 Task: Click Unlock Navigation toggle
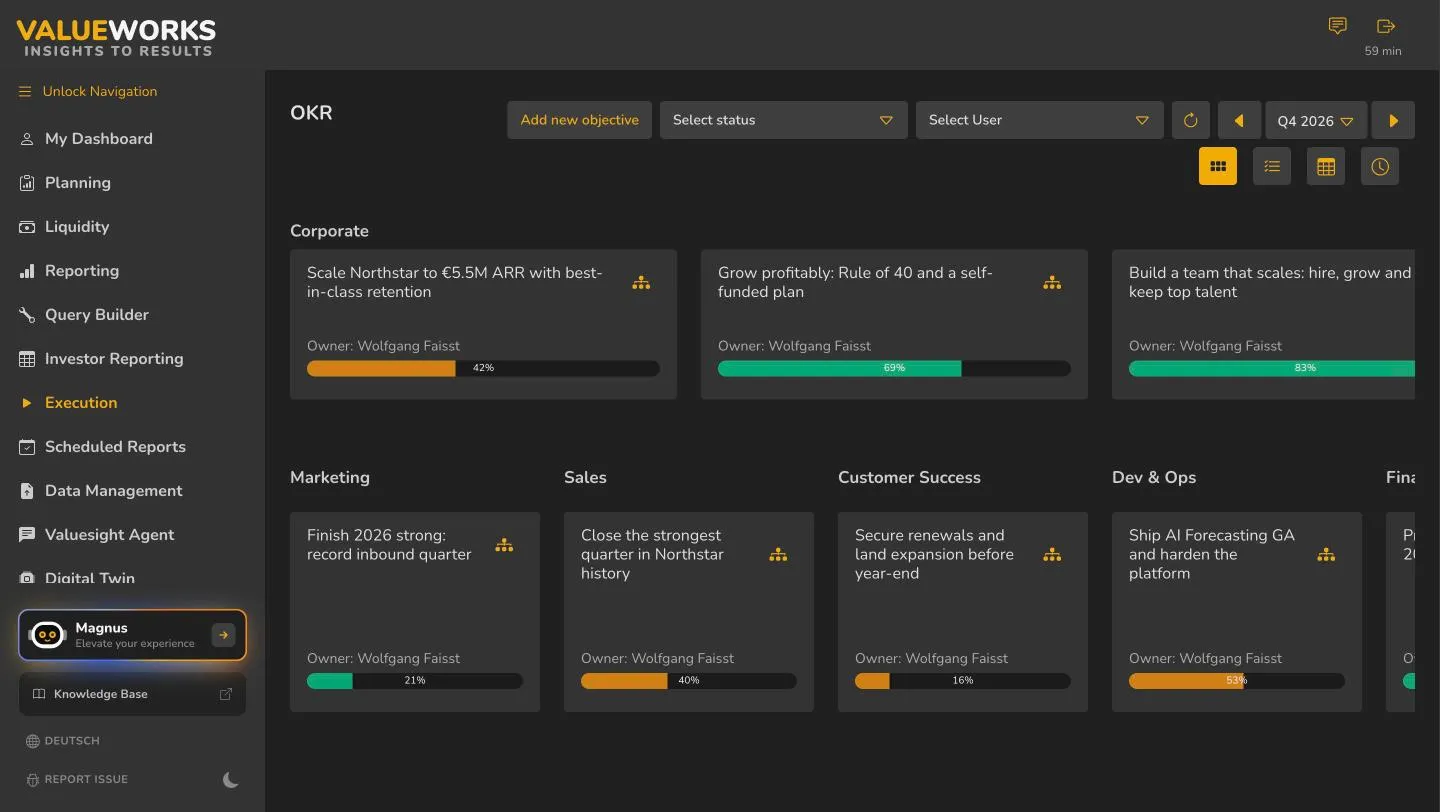(x=88, y=91)
